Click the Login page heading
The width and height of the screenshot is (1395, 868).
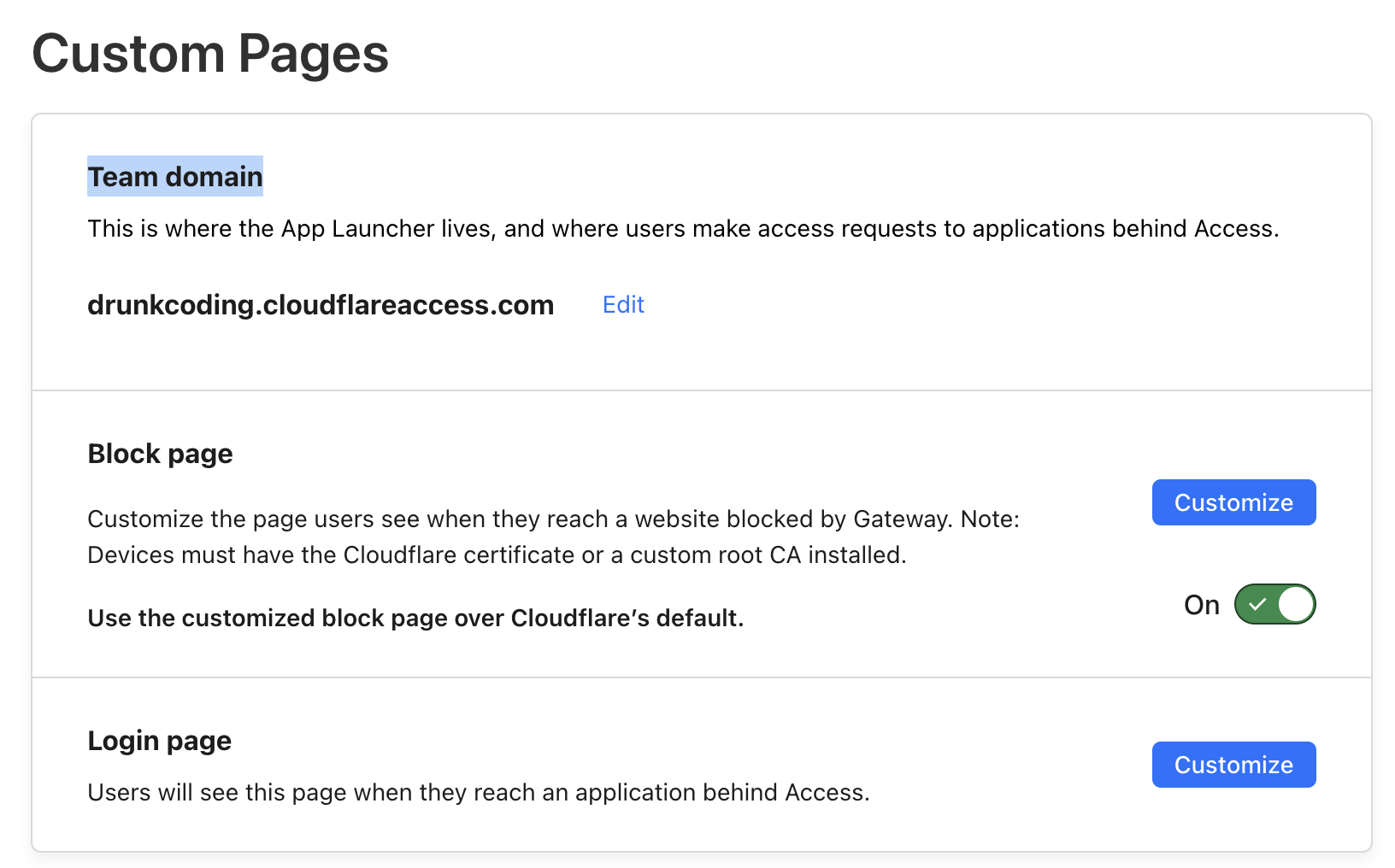[159, 741]
